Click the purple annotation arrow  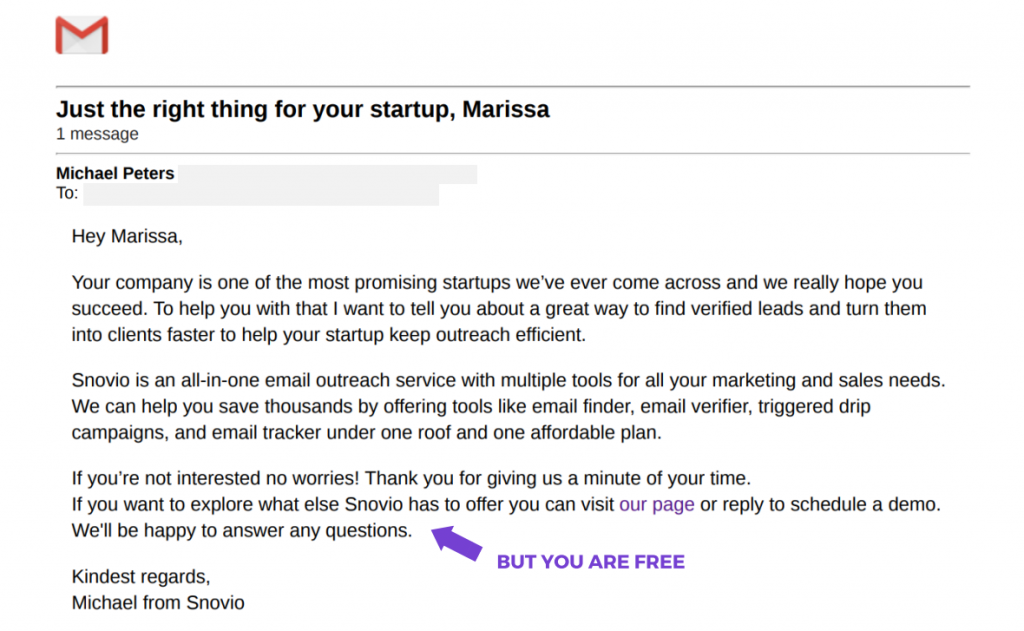coord(456,543)
